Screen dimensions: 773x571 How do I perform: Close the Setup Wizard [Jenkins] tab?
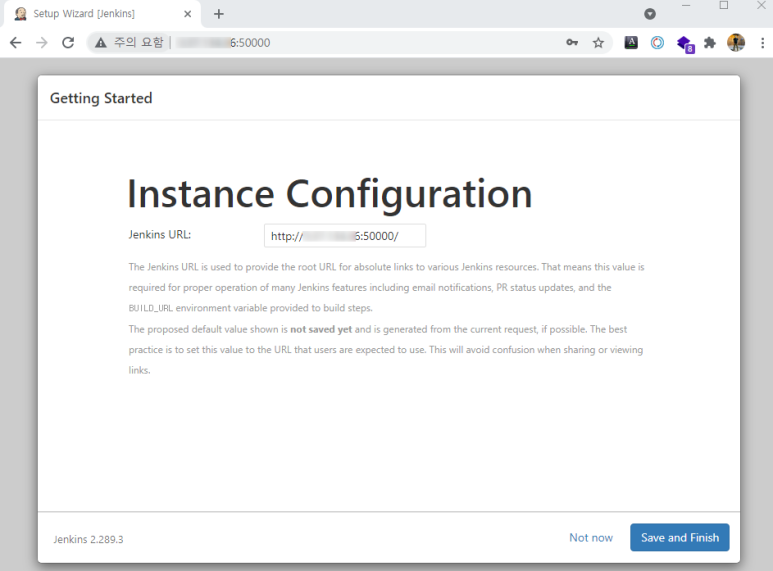click(x=187, y=14)
